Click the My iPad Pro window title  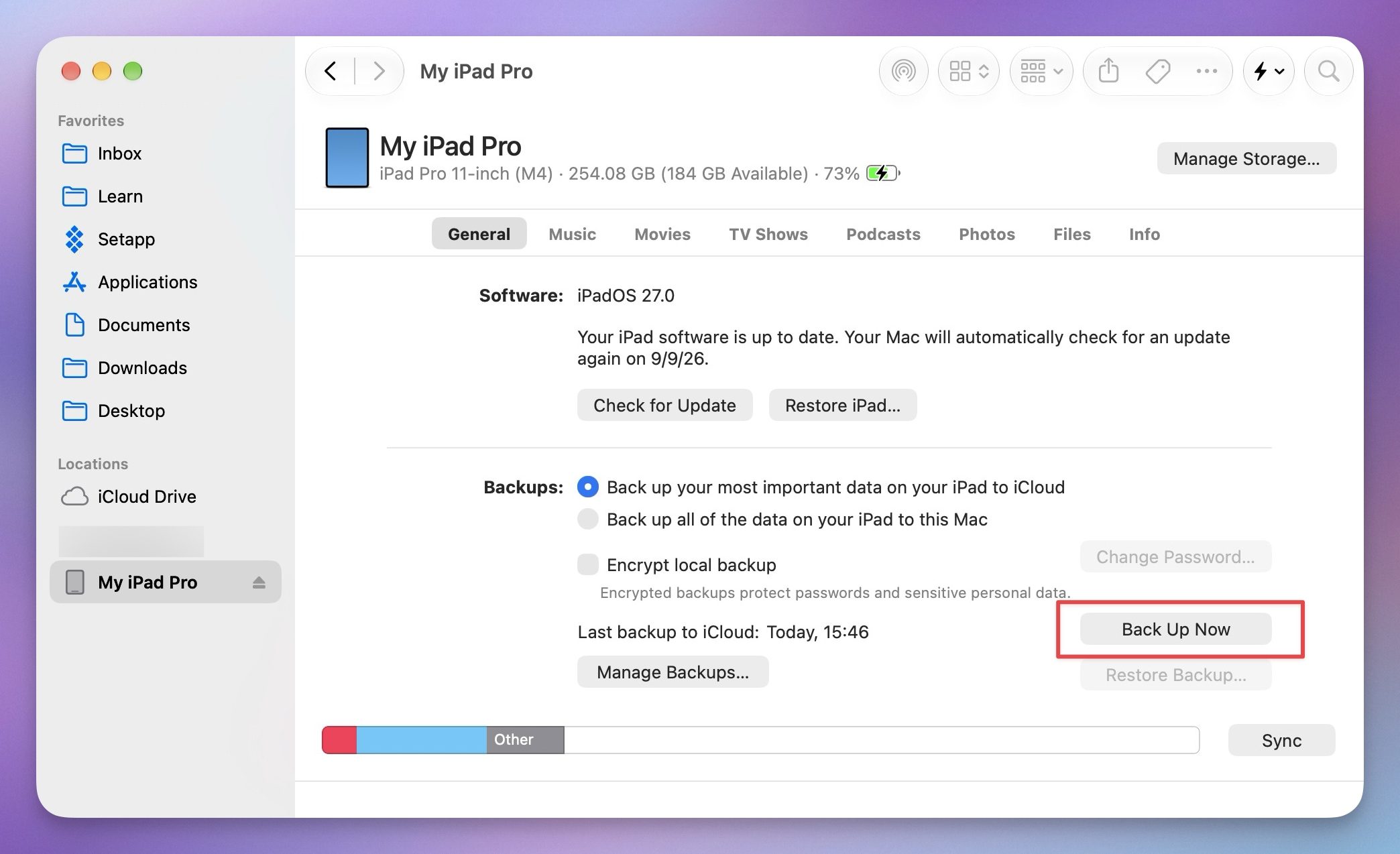(x=476, y=71)
